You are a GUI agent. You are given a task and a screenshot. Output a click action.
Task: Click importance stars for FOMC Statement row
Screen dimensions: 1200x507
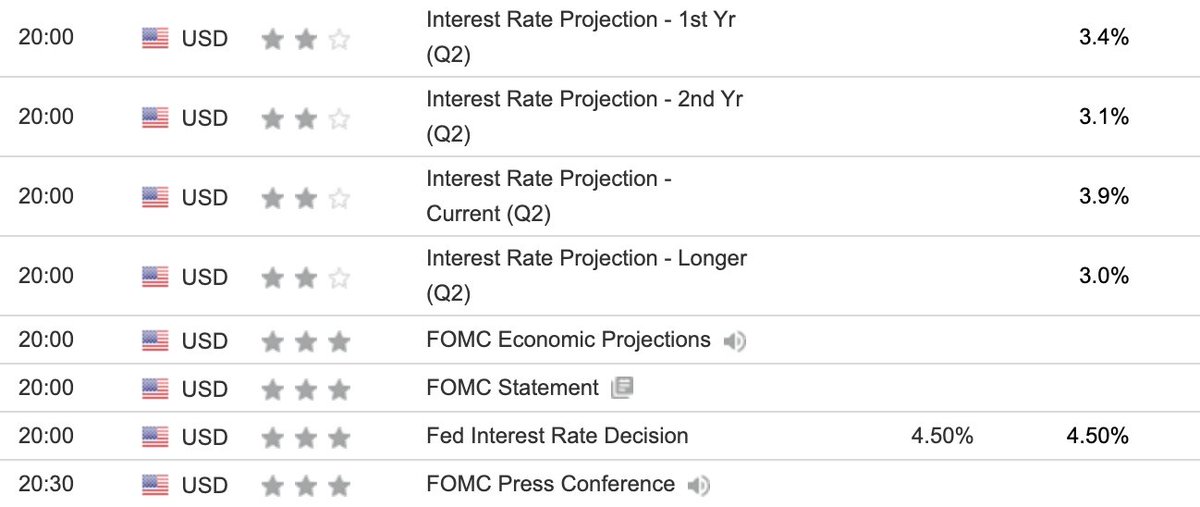(305, 388)
